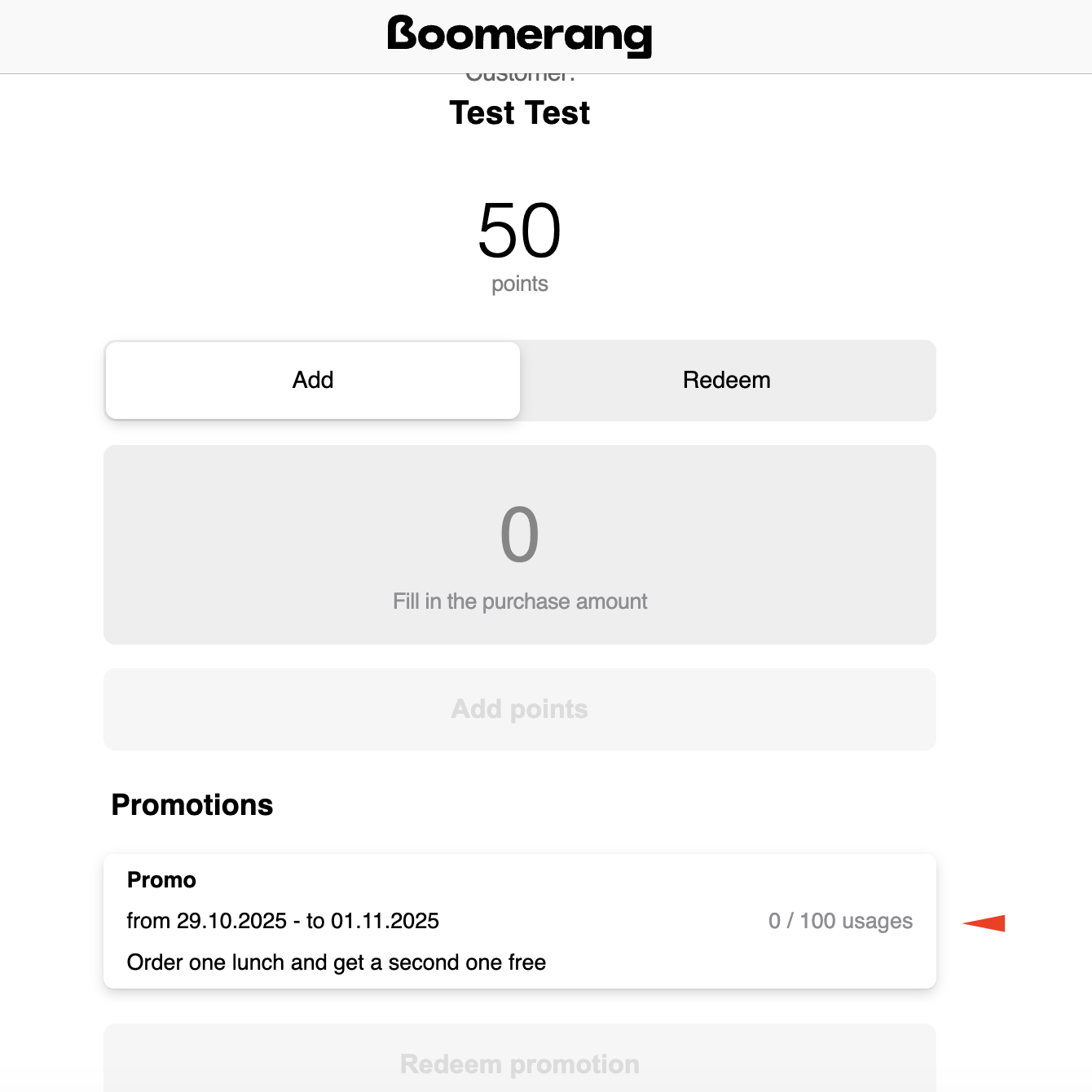
Task: Click the red arrow pointing at promo
Action: pyautogui.click(x=984, y=922)
